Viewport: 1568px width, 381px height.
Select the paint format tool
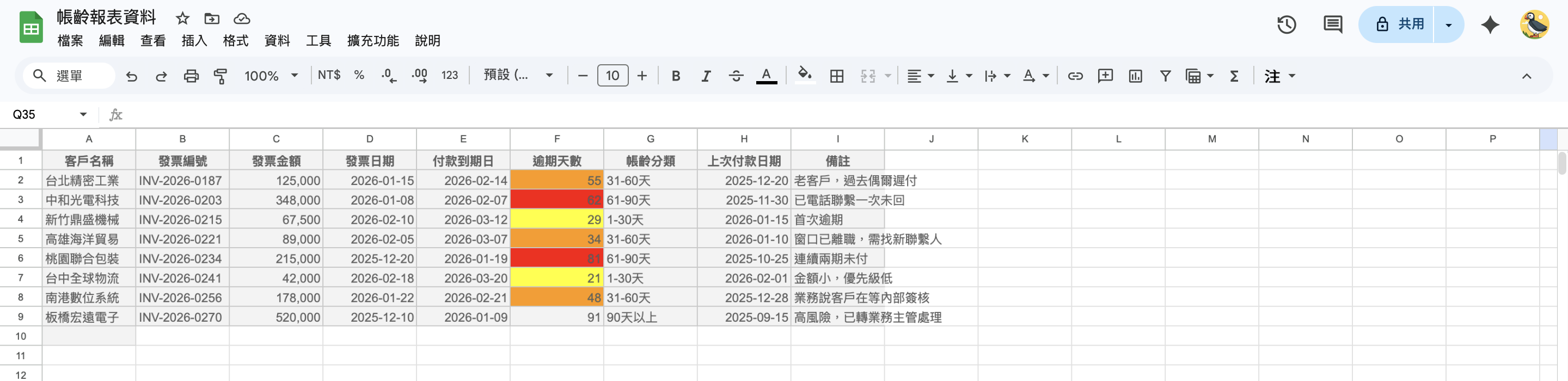pyautogui.click(x=220, y=76)
